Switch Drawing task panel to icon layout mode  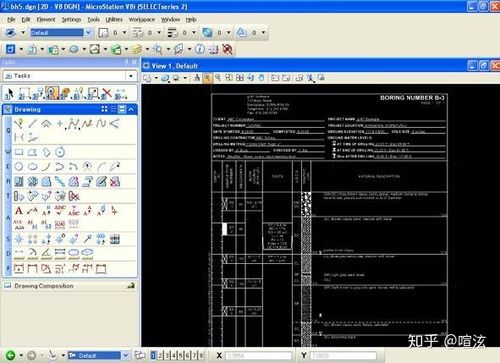104,109
